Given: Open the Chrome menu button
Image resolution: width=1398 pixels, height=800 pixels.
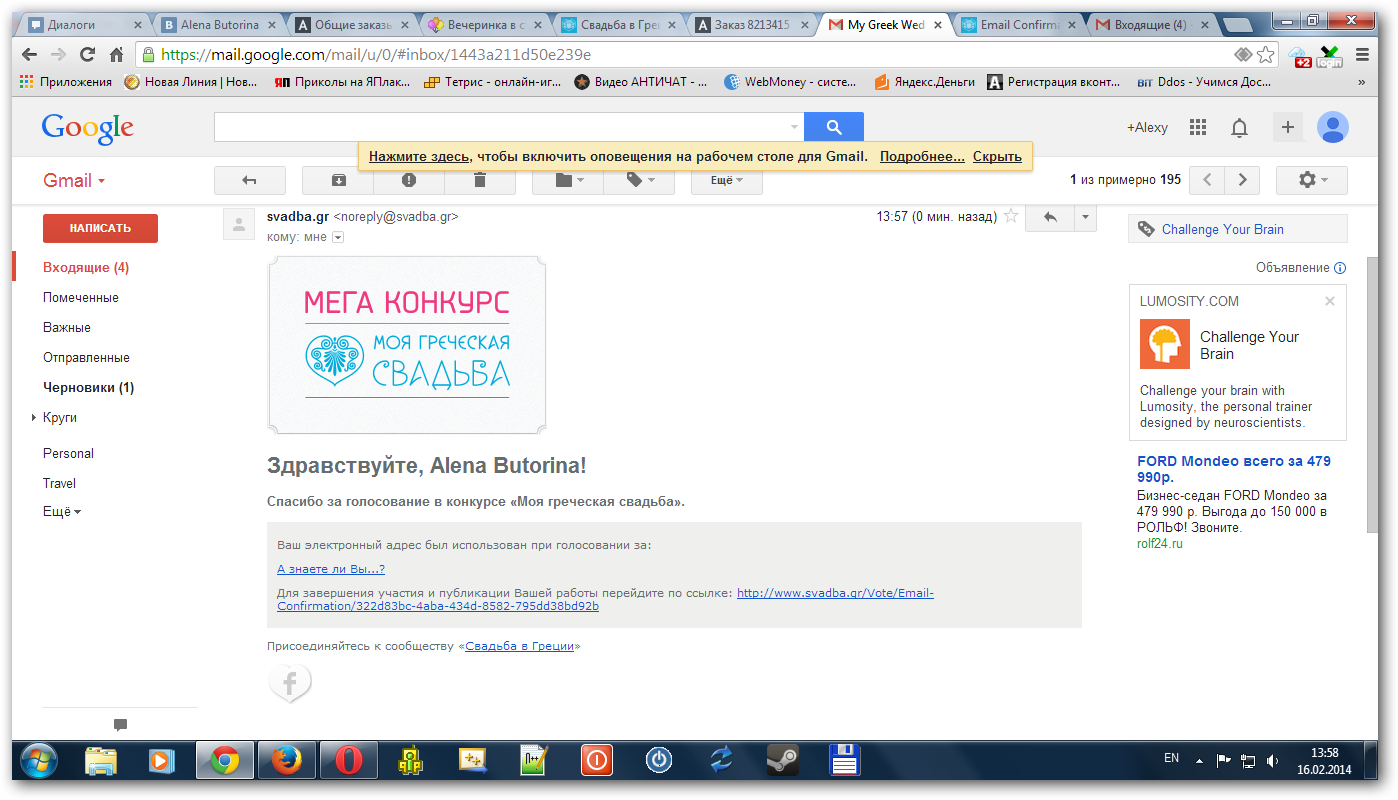Looking at the screenshot, I should tap(1363, 54).
